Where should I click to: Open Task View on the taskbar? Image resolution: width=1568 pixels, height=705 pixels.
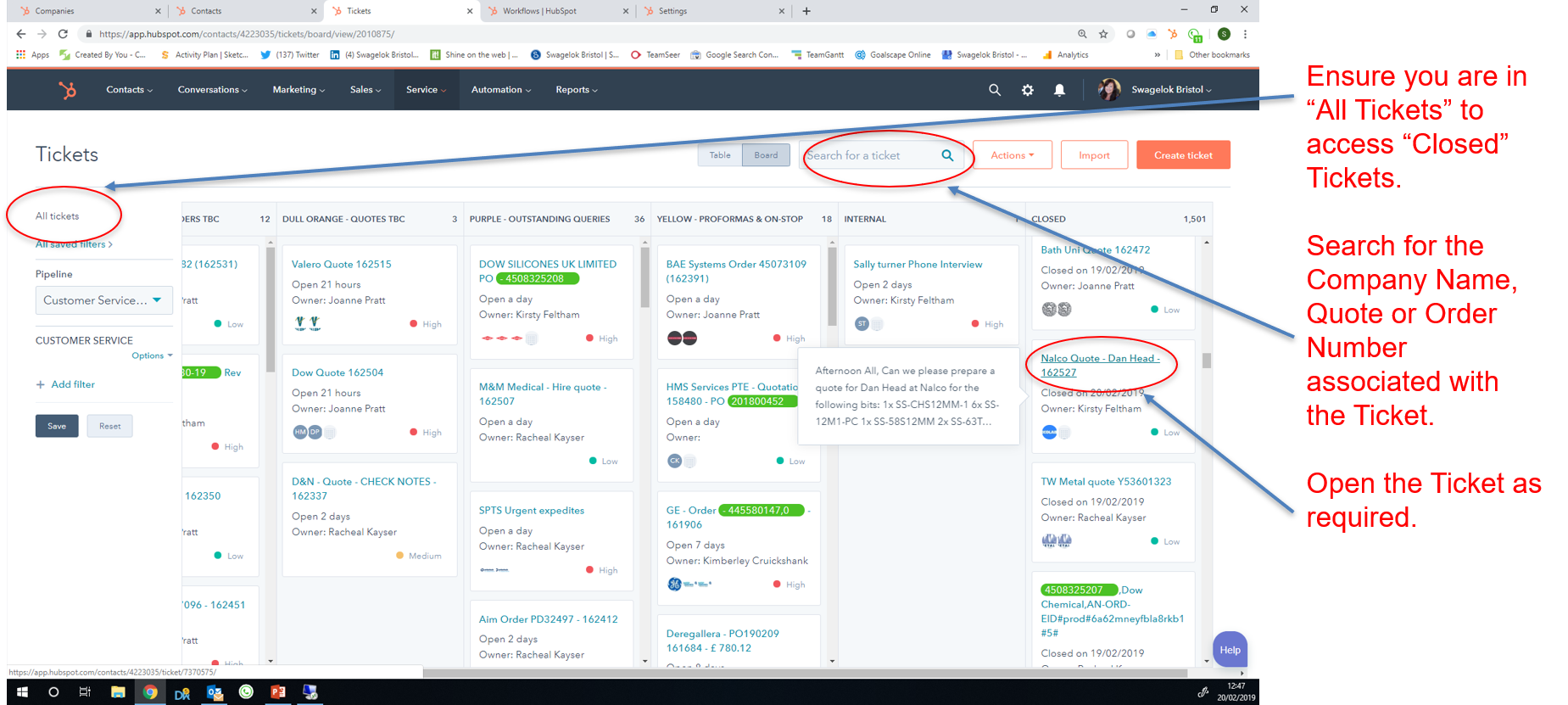tap(85, 692)
